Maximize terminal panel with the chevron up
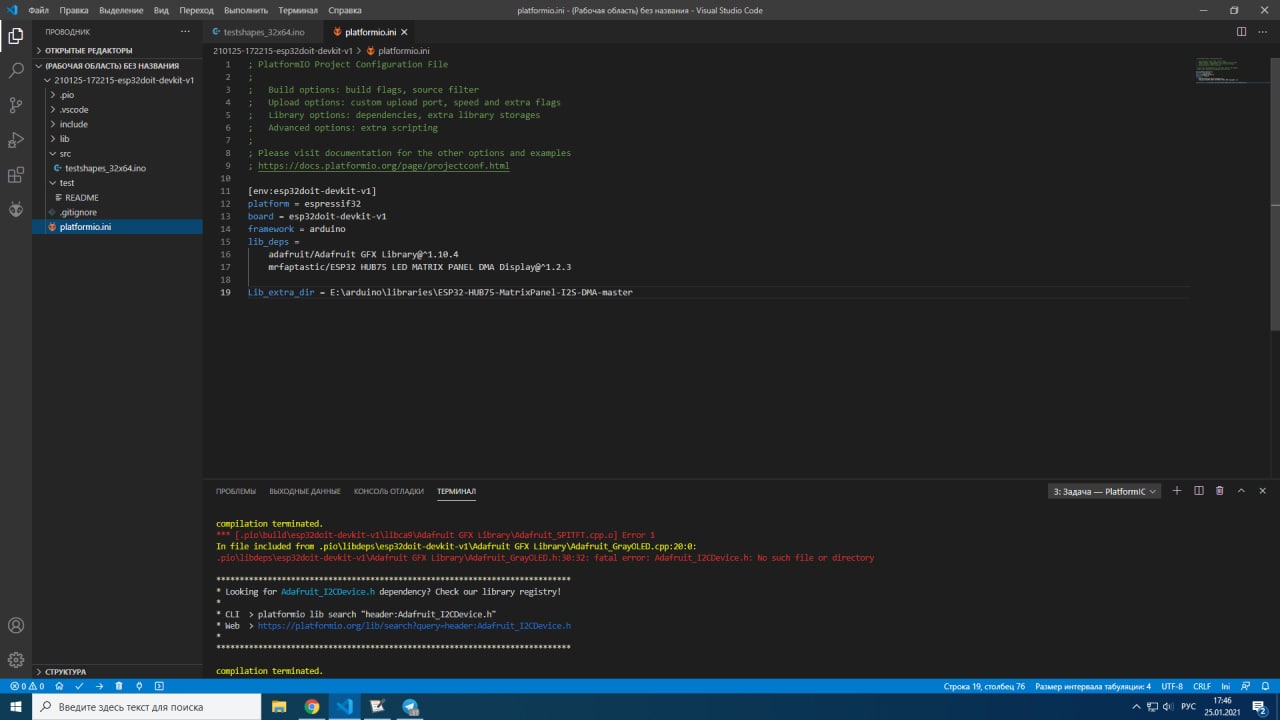 click(1241, 491)
